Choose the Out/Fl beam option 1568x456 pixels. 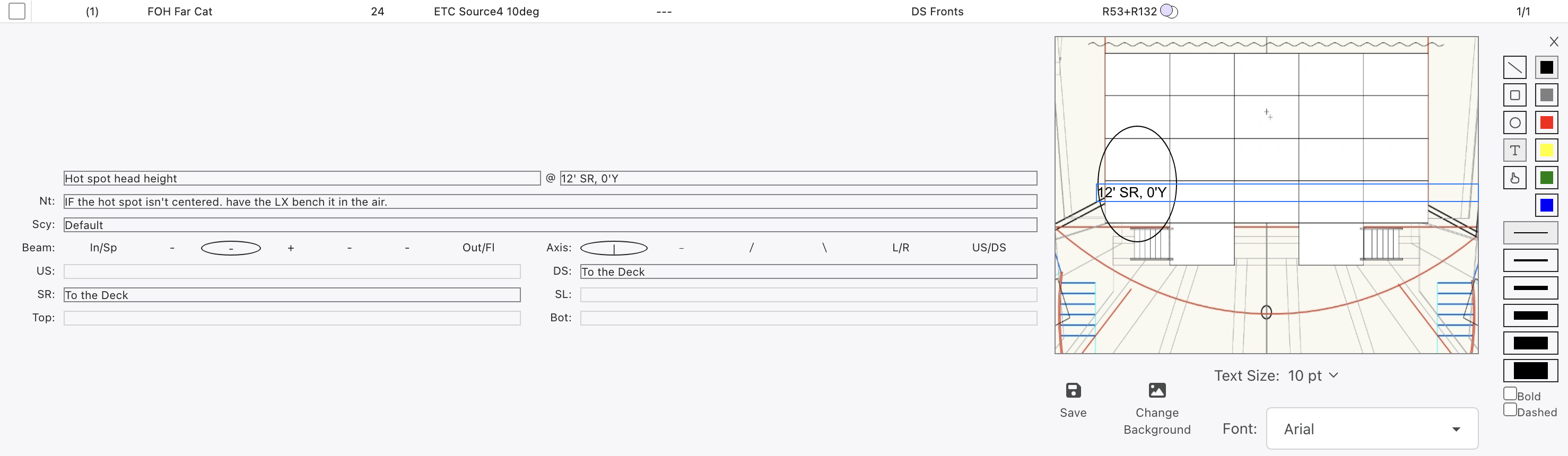coord(478,248)
